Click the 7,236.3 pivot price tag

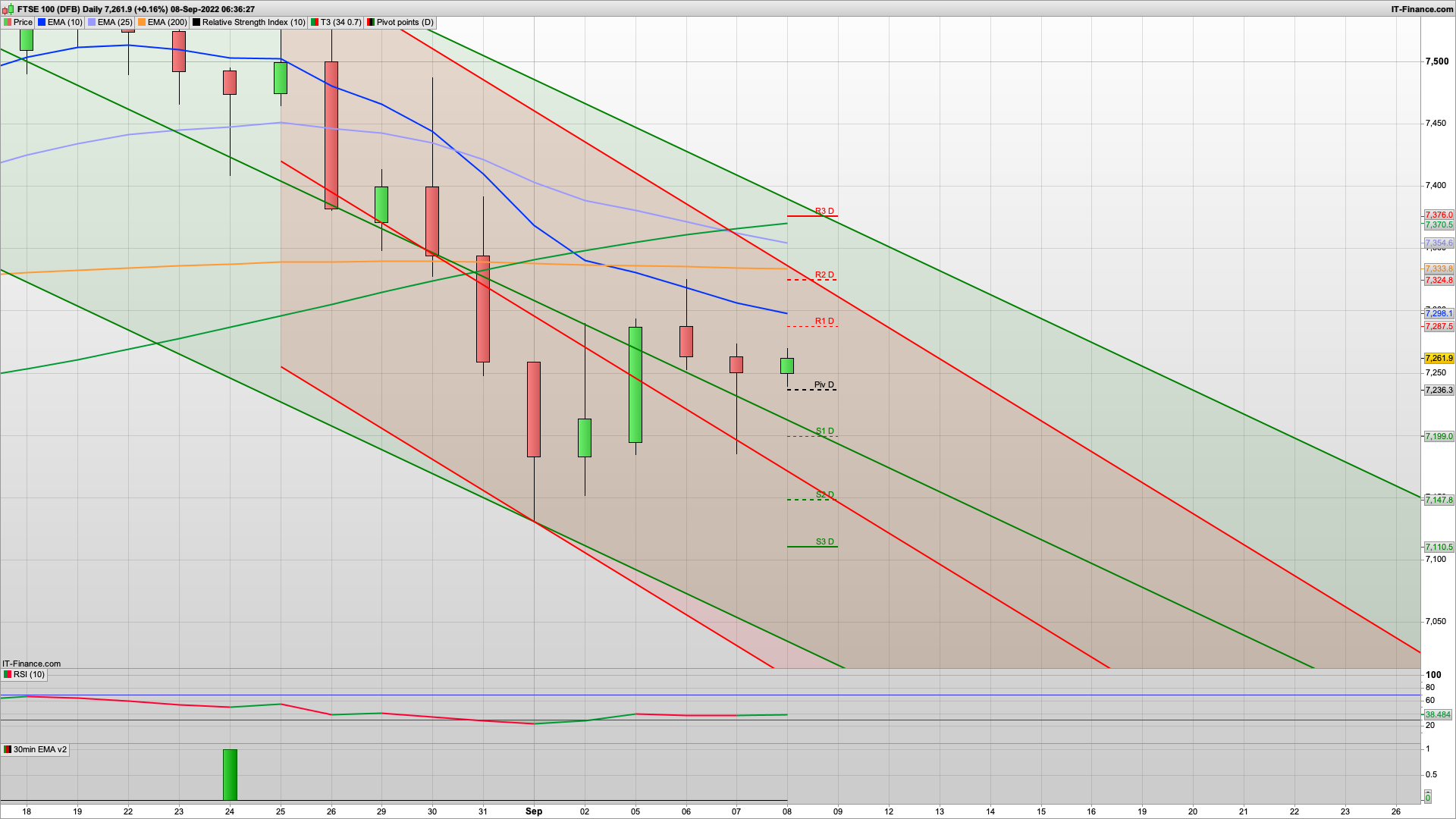(1439, 390)
